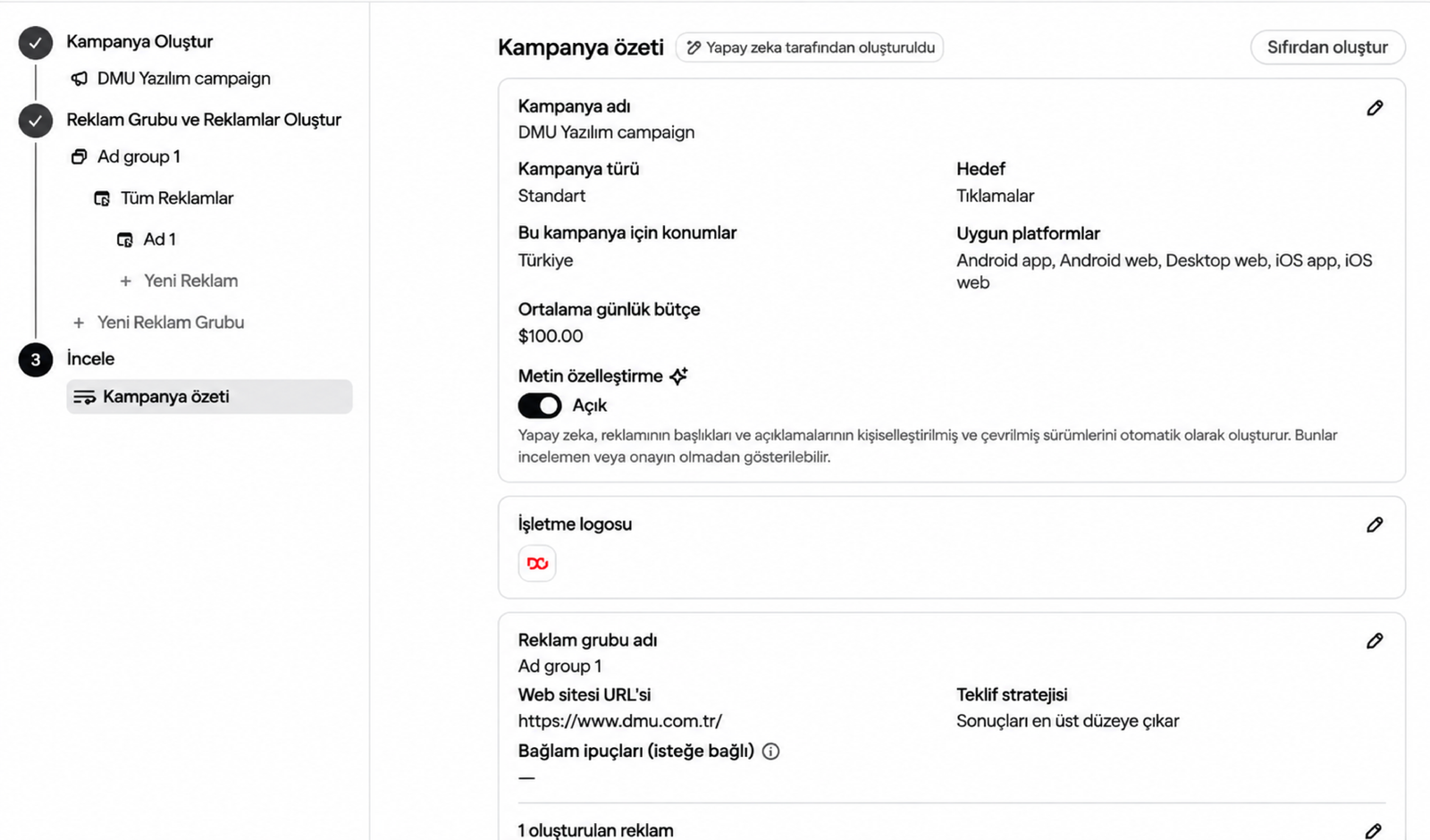Click the Ad 1 icon in sidebar
1430x840 pixels.
click(x=125, y=239)
